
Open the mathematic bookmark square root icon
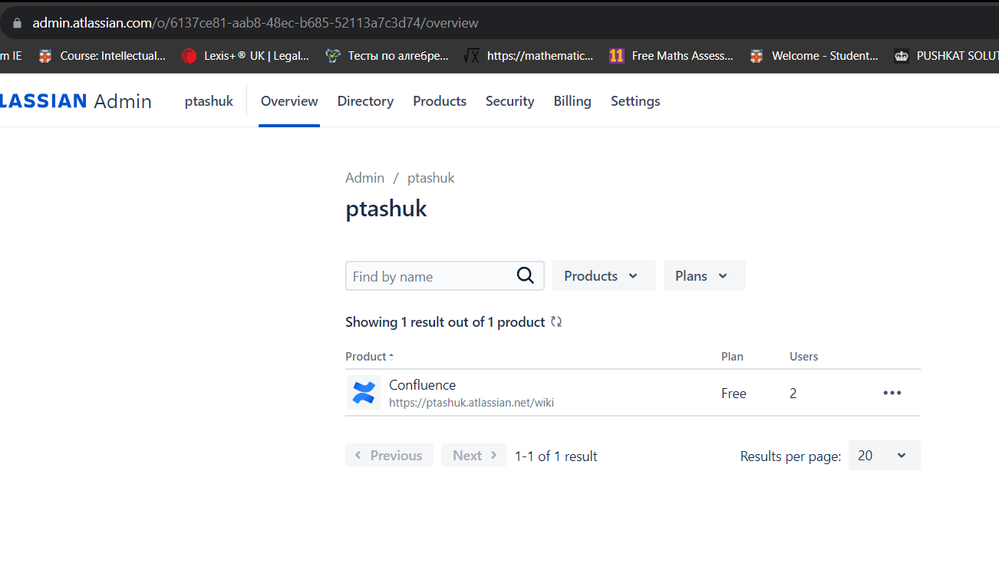[471, 56]
